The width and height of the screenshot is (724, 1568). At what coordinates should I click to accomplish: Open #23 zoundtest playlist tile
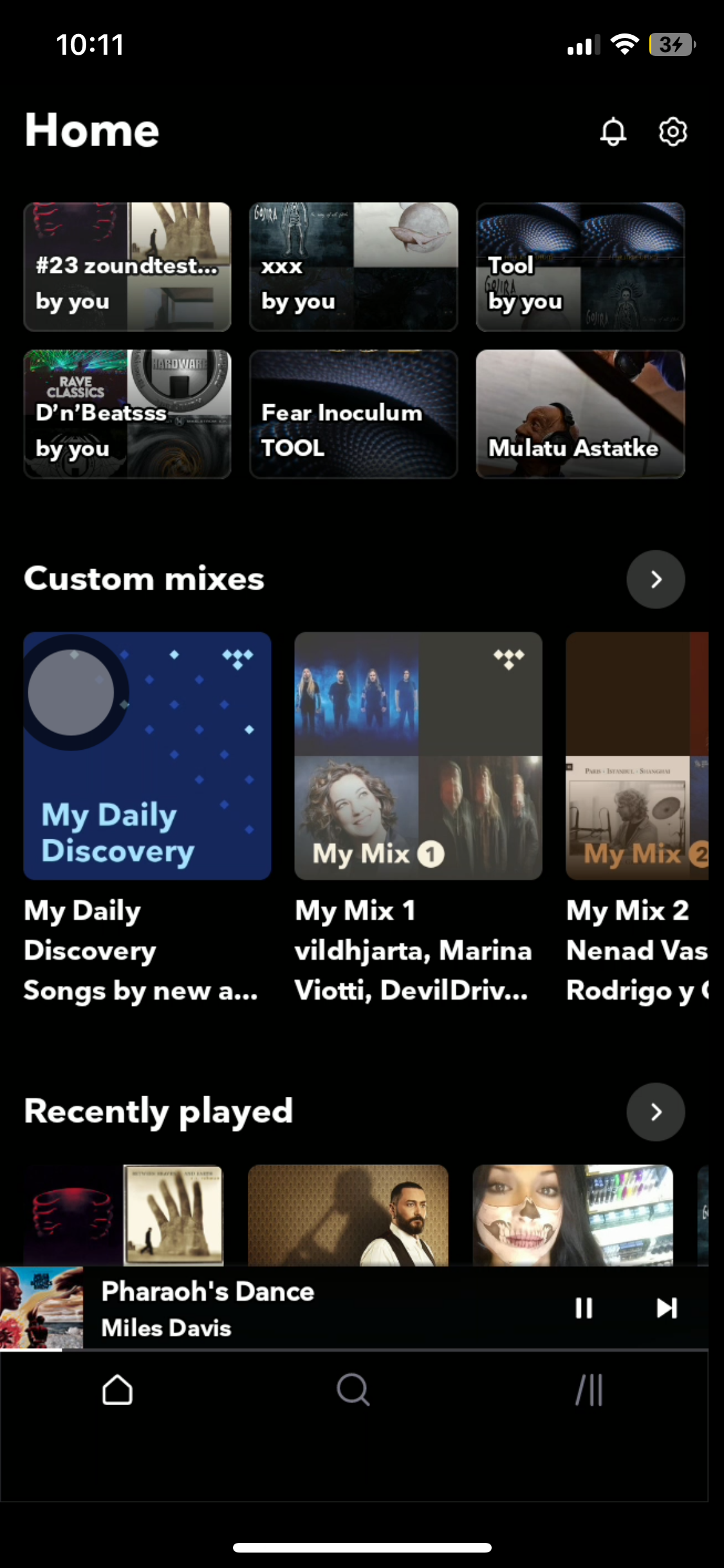click(127, 267)
